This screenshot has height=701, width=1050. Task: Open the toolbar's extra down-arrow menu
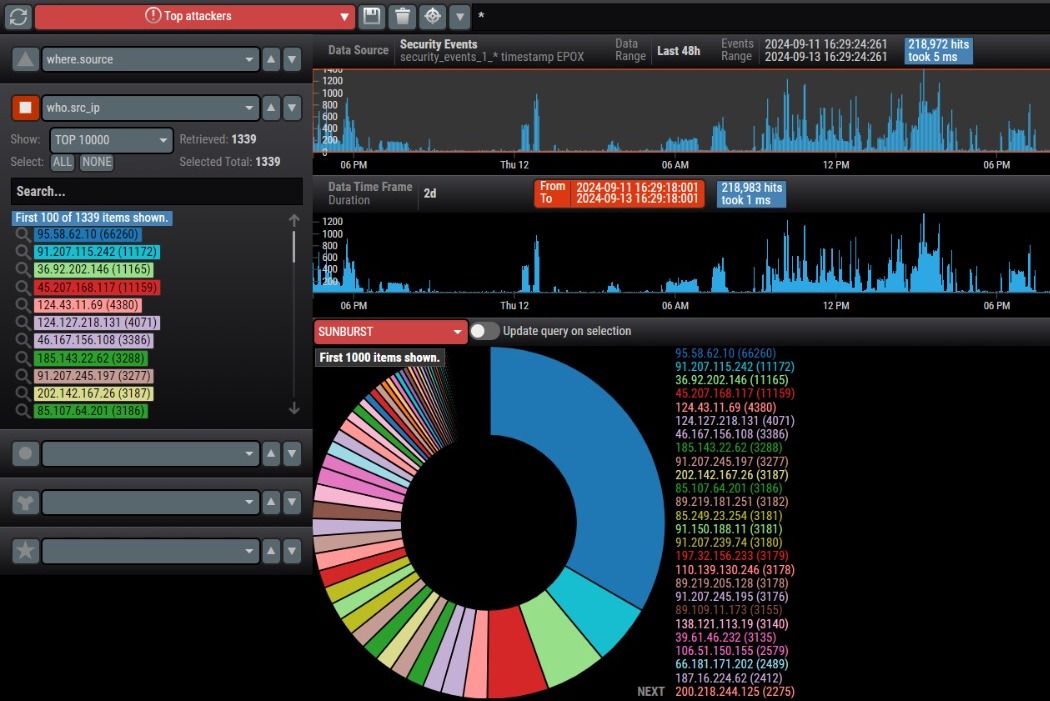click(x=459, y=16)
